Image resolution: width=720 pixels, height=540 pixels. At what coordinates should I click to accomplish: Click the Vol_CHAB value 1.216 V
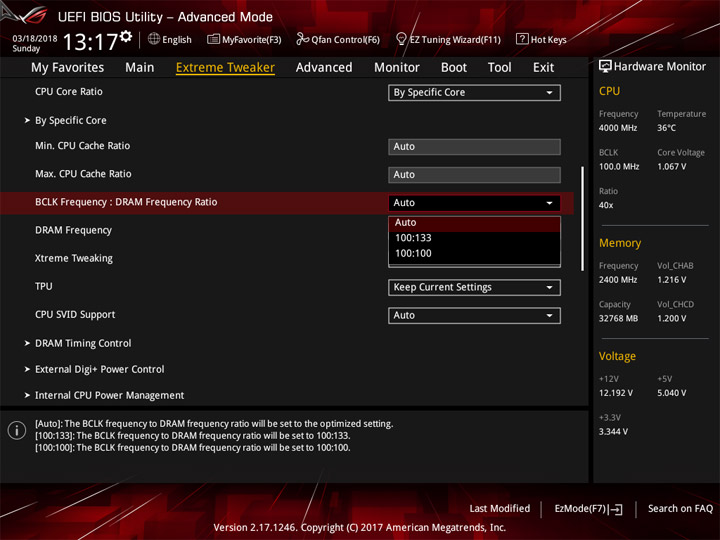coord(672,280)
